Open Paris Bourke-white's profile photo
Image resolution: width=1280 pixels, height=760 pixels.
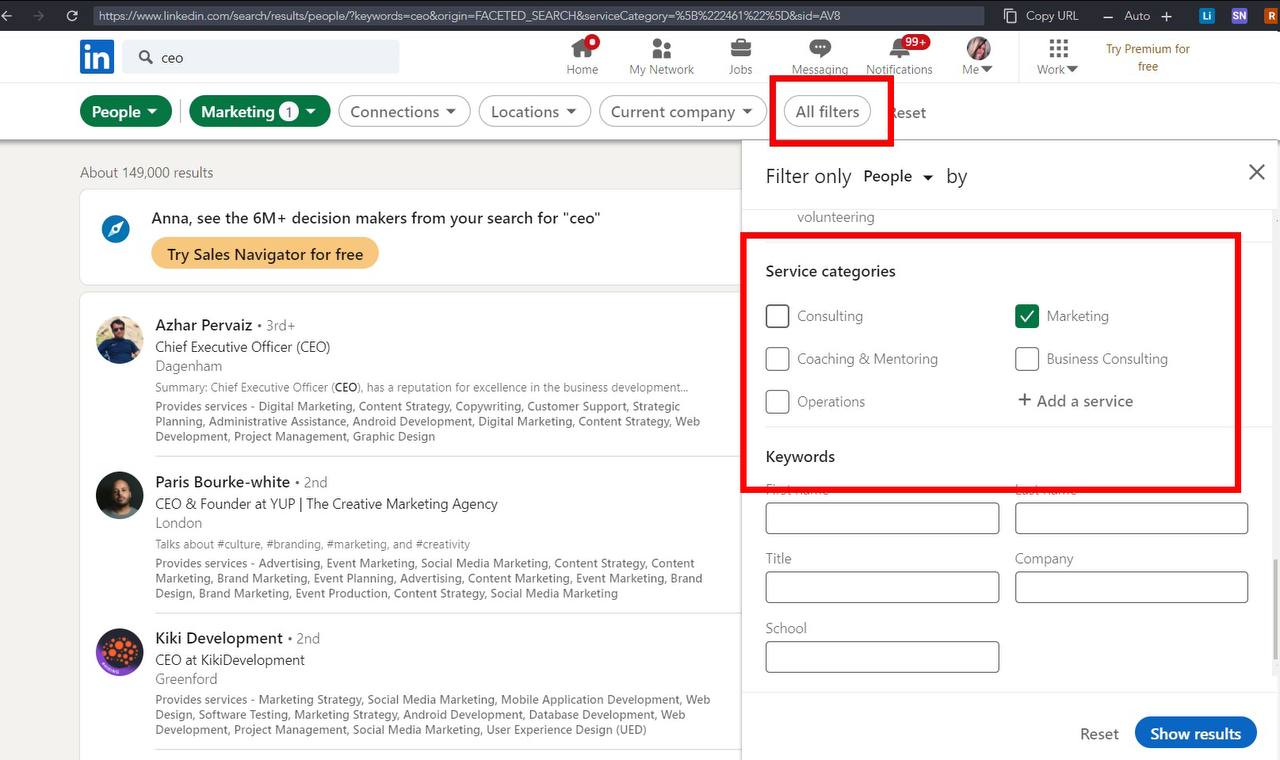120,495
